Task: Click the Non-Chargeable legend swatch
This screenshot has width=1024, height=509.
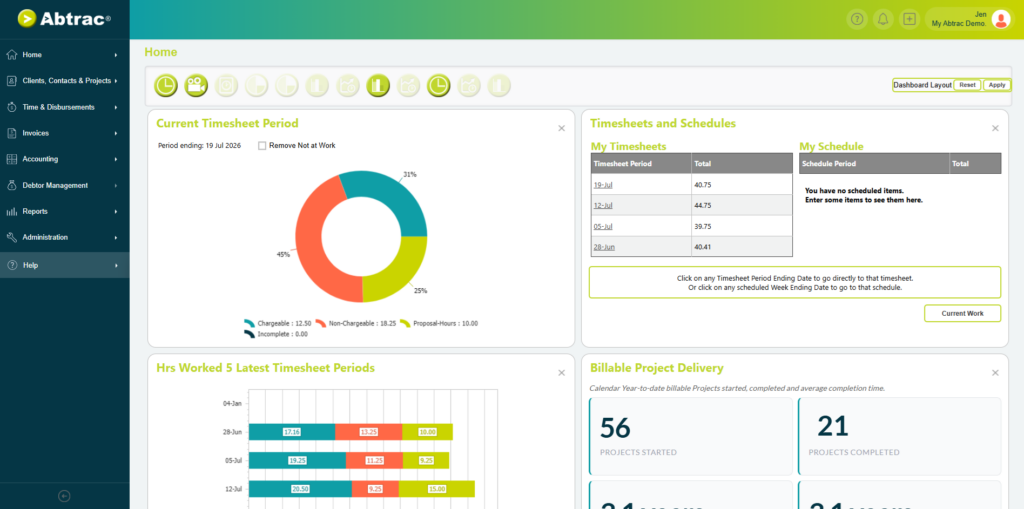Action: point(321,323)
